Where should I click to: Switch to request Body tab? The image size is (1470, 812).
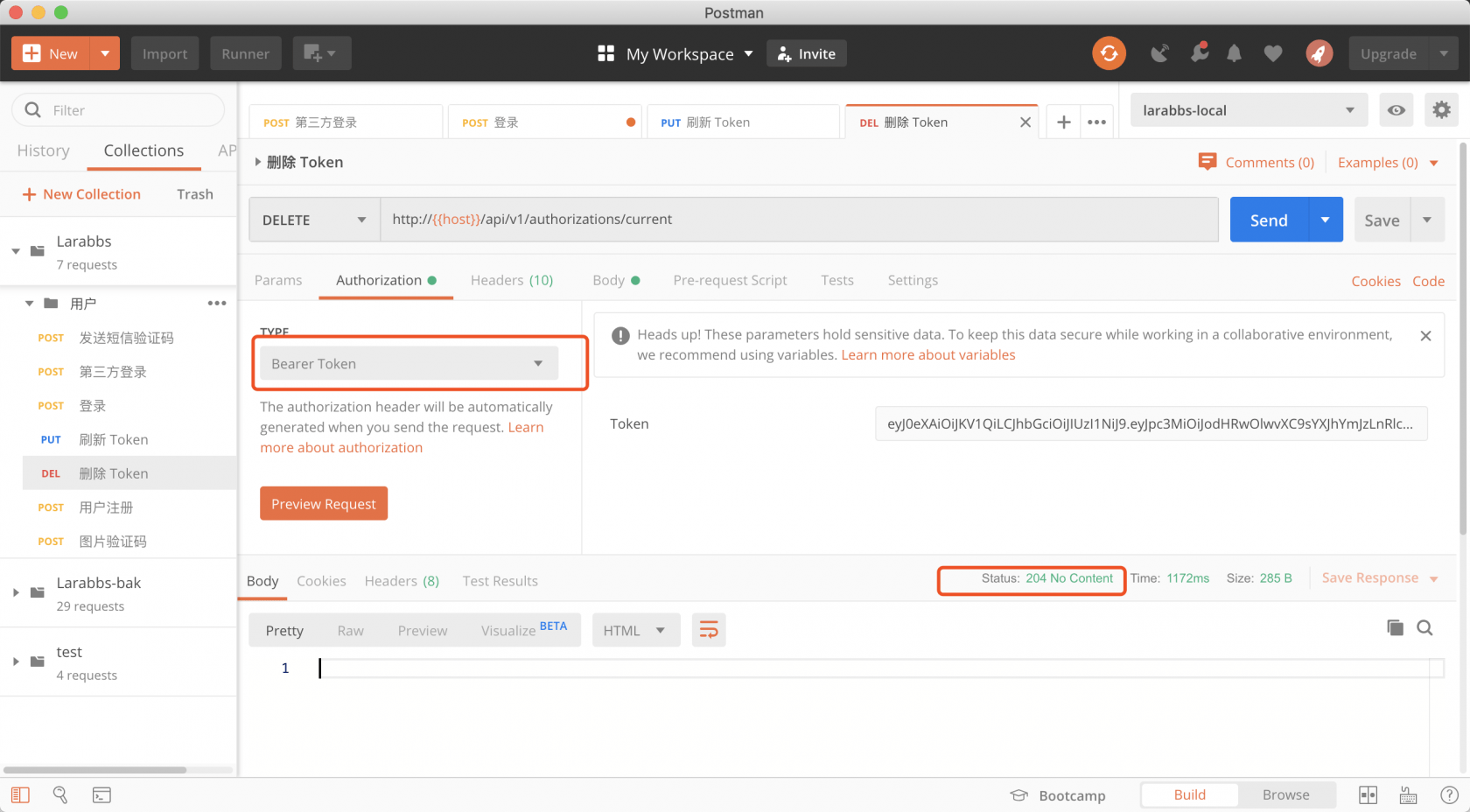[616, 280]
